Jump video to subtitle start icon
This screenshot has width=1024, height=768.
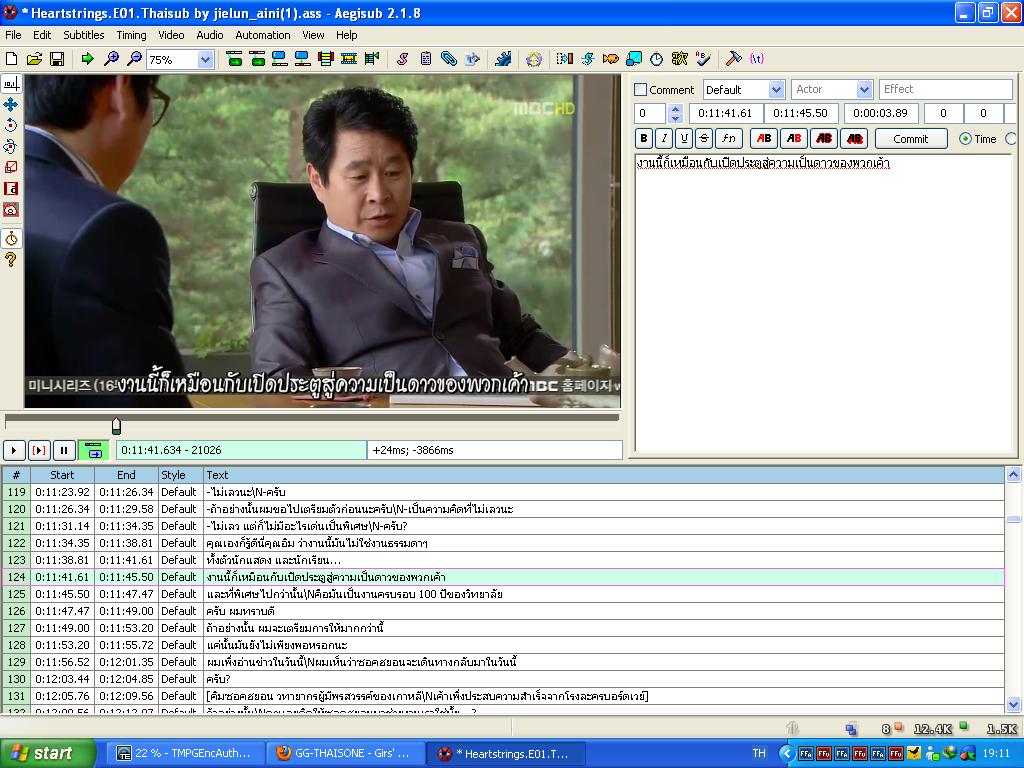234,59
